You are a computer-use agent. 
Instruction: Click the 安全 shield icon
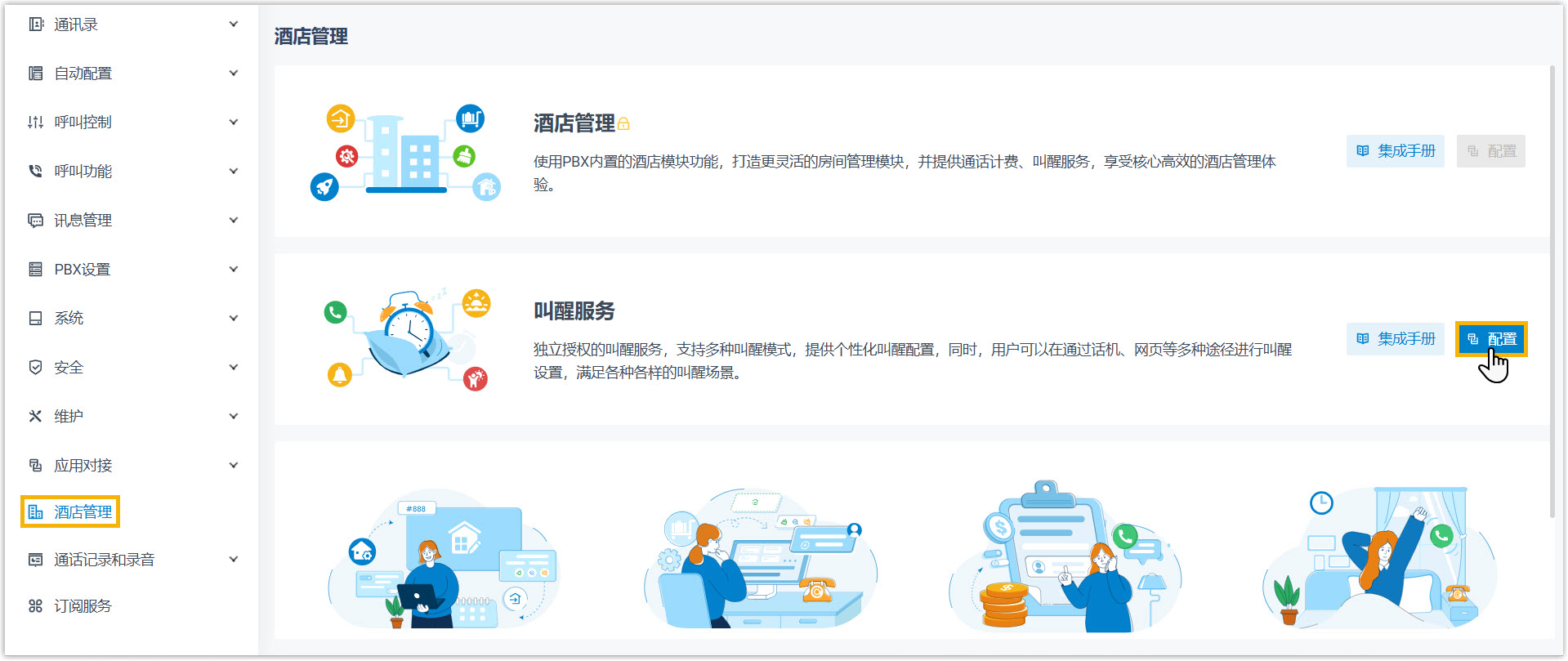(35, 368)
